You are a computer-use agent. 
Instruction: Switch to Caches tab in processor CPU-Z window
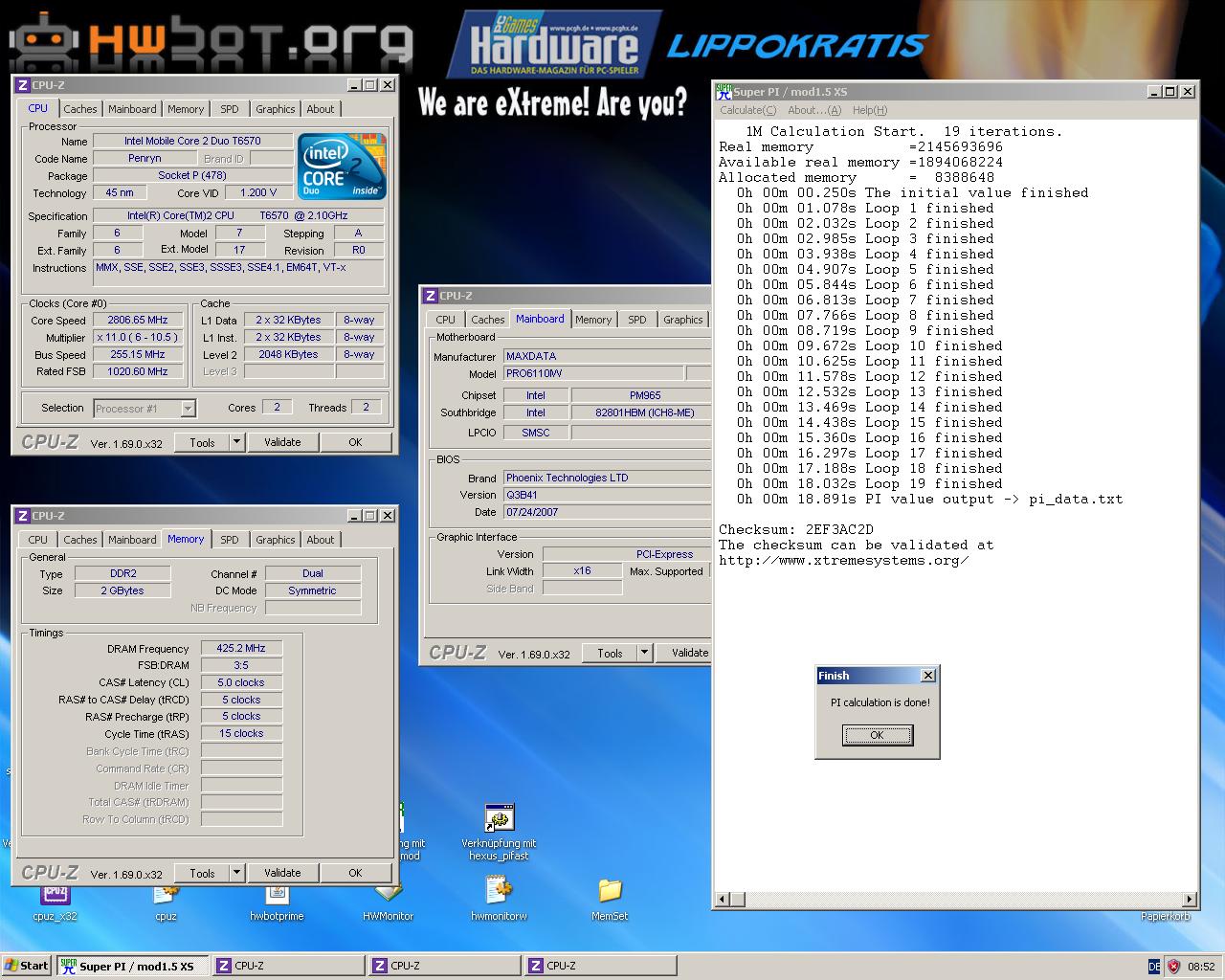point(80,109)
